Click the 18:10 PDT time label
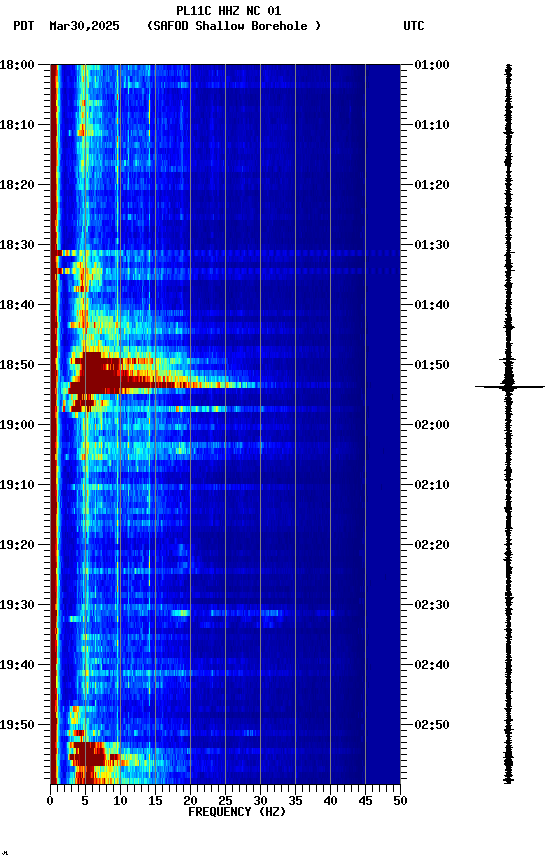The image size is (552, 864). pos(17,125)
